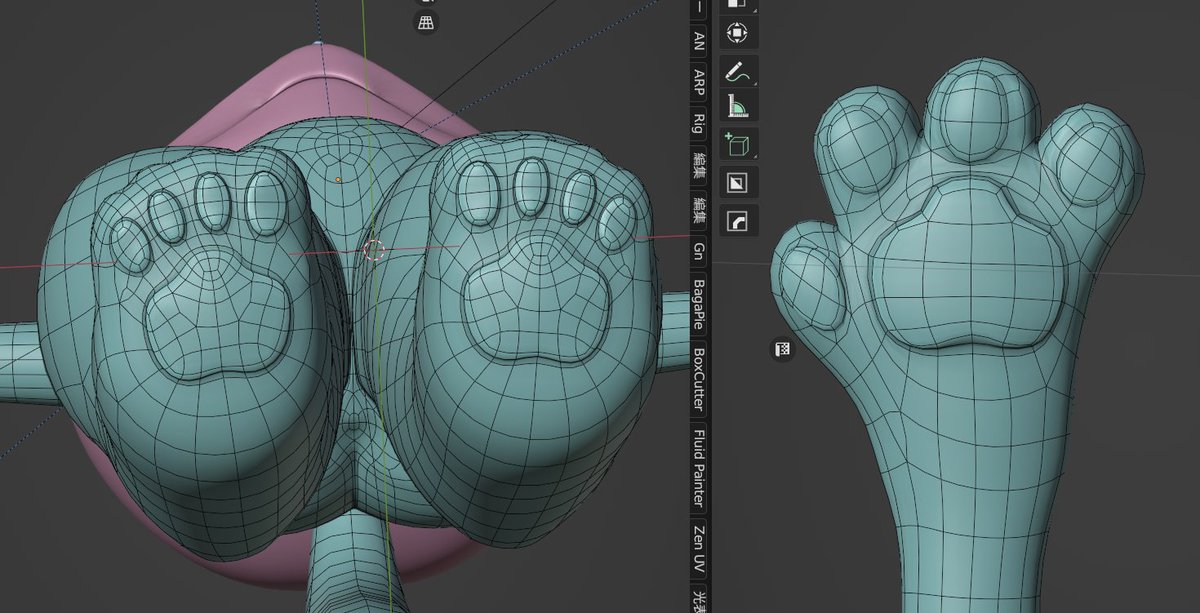Toggle perspective/orthographic view grid icon
Viewport: 1200px width, 613px height.
[x=426, y=23]
